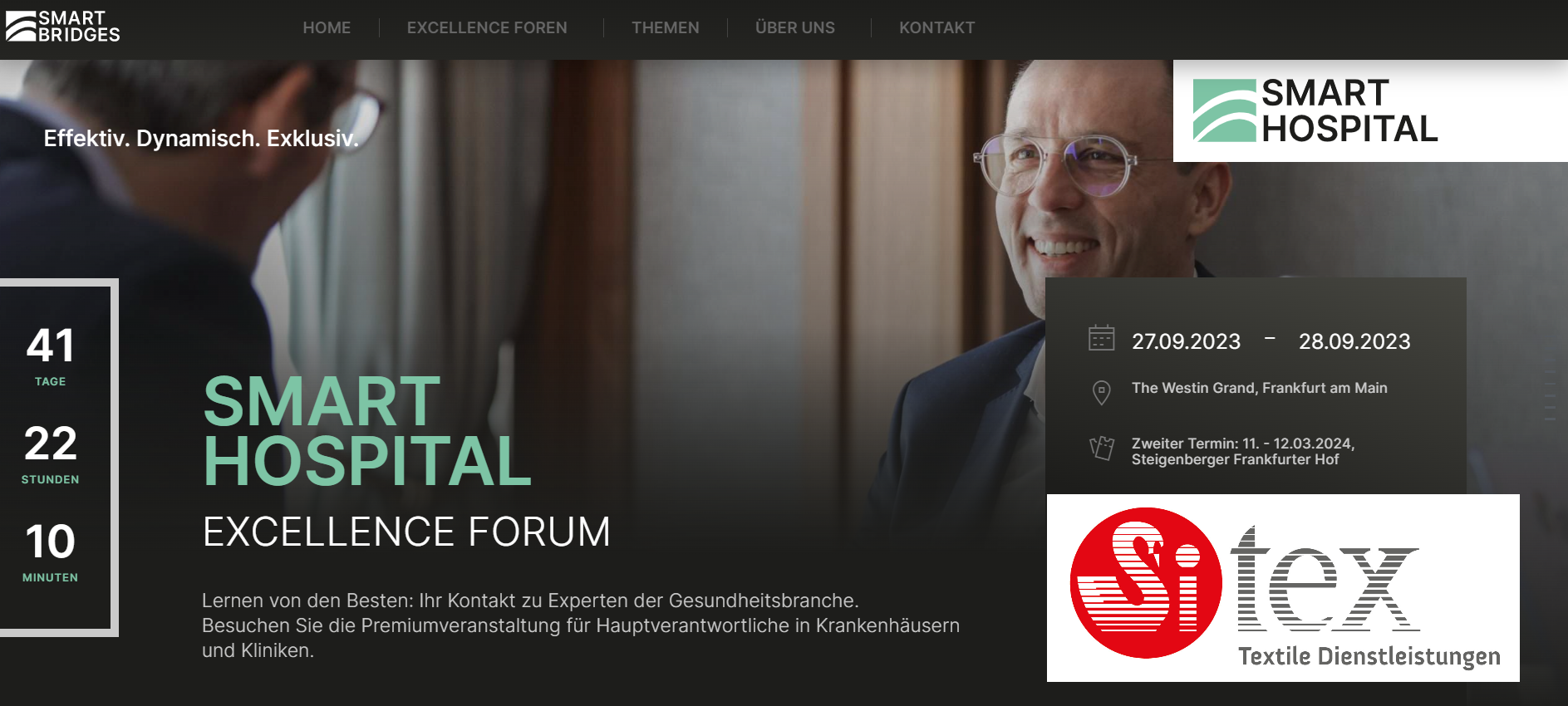
Task: Click the 10 Minuten countdown value
Action: point(51,542)
